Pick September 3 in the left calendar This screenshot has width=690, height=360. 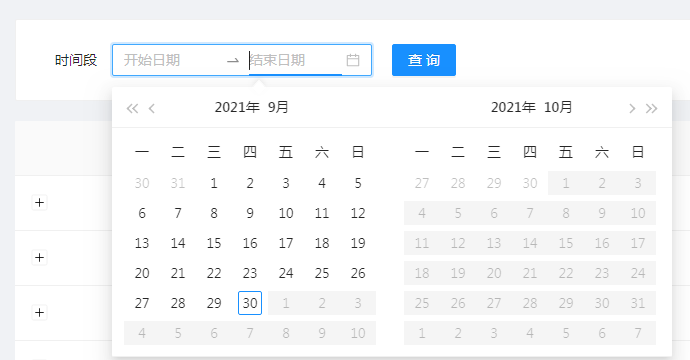pos(286,183)
